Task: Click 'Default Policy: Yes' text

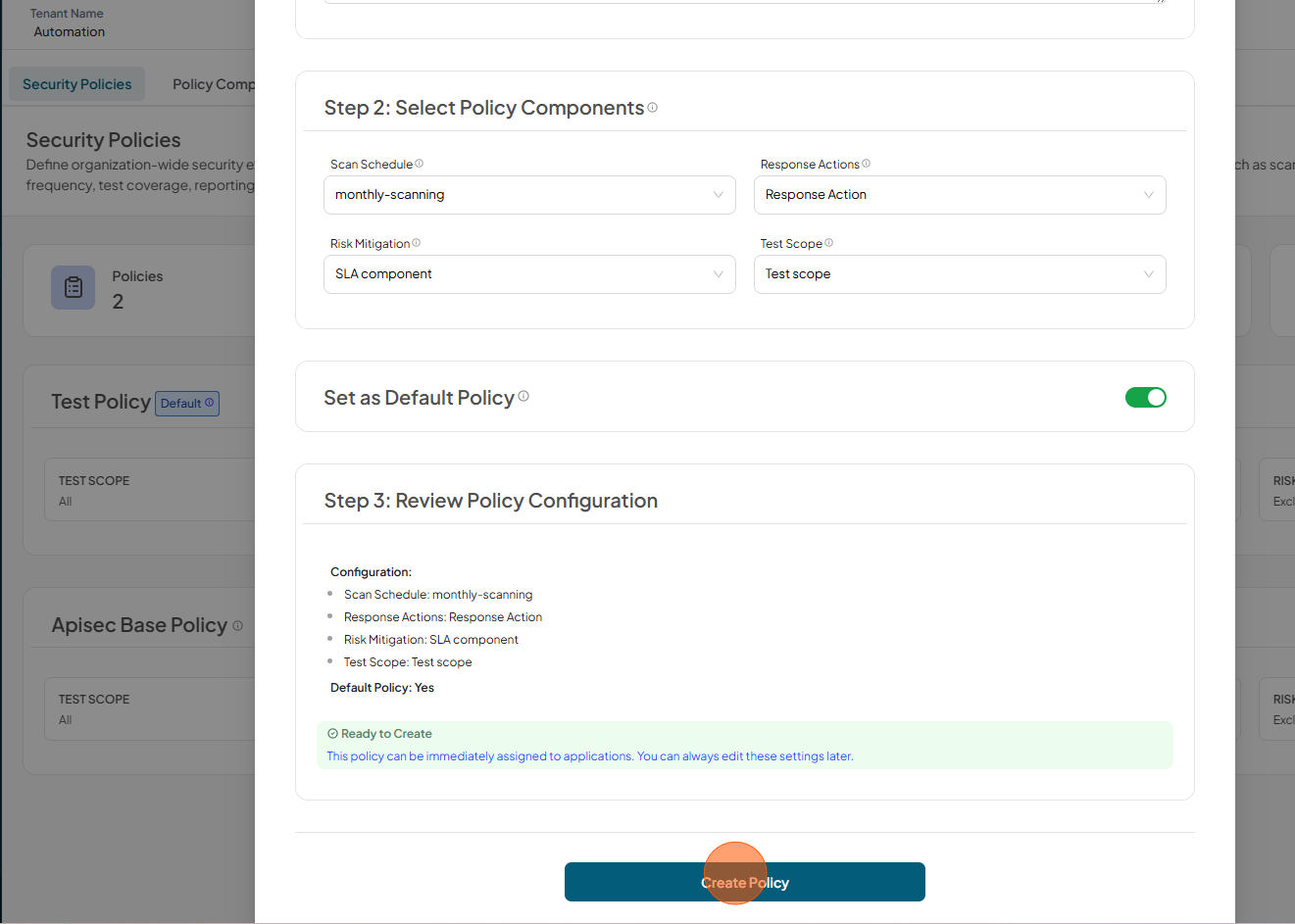Action: [x=382, y=688]
